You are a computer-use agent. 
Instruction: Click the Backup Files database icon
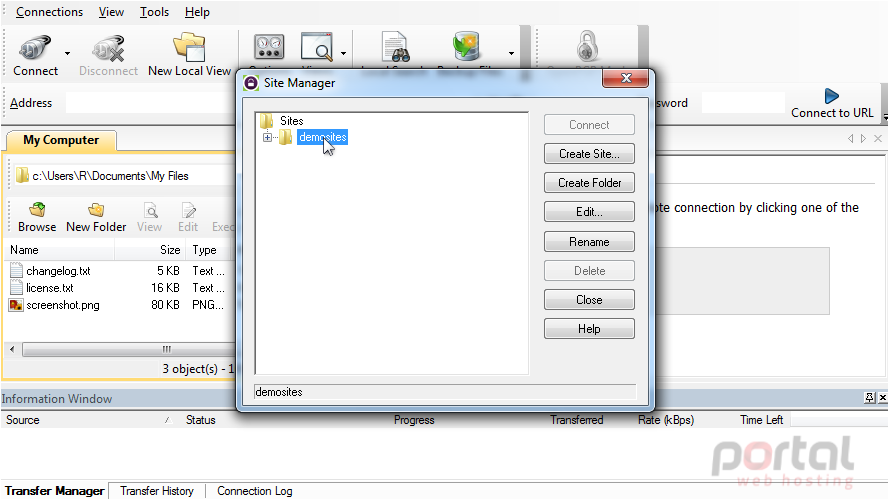467,46
